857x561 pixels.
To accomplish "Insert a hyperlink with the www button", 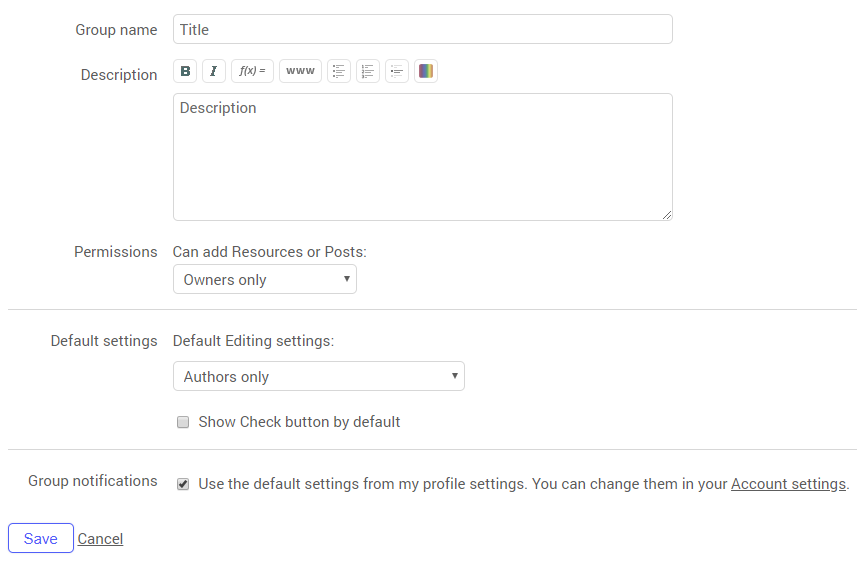I will point(300,71).
